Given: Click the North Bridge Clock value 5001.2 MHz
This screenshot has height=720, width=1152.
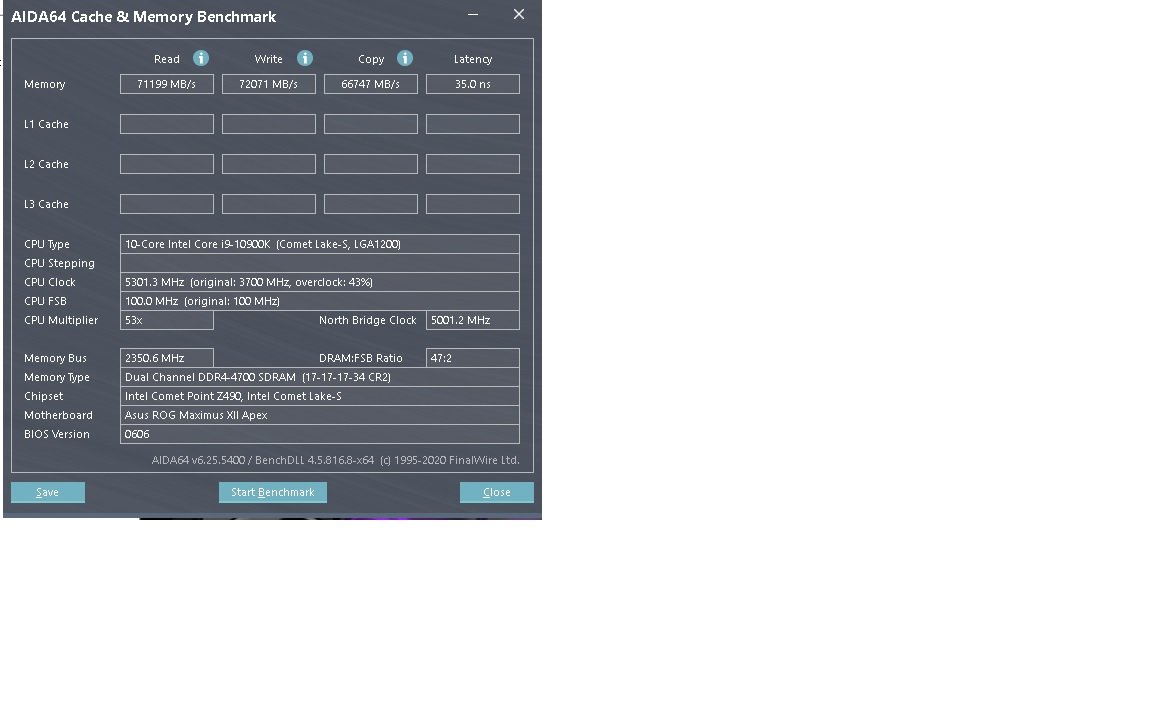Looking at the screenshot, I should (473, 320).
